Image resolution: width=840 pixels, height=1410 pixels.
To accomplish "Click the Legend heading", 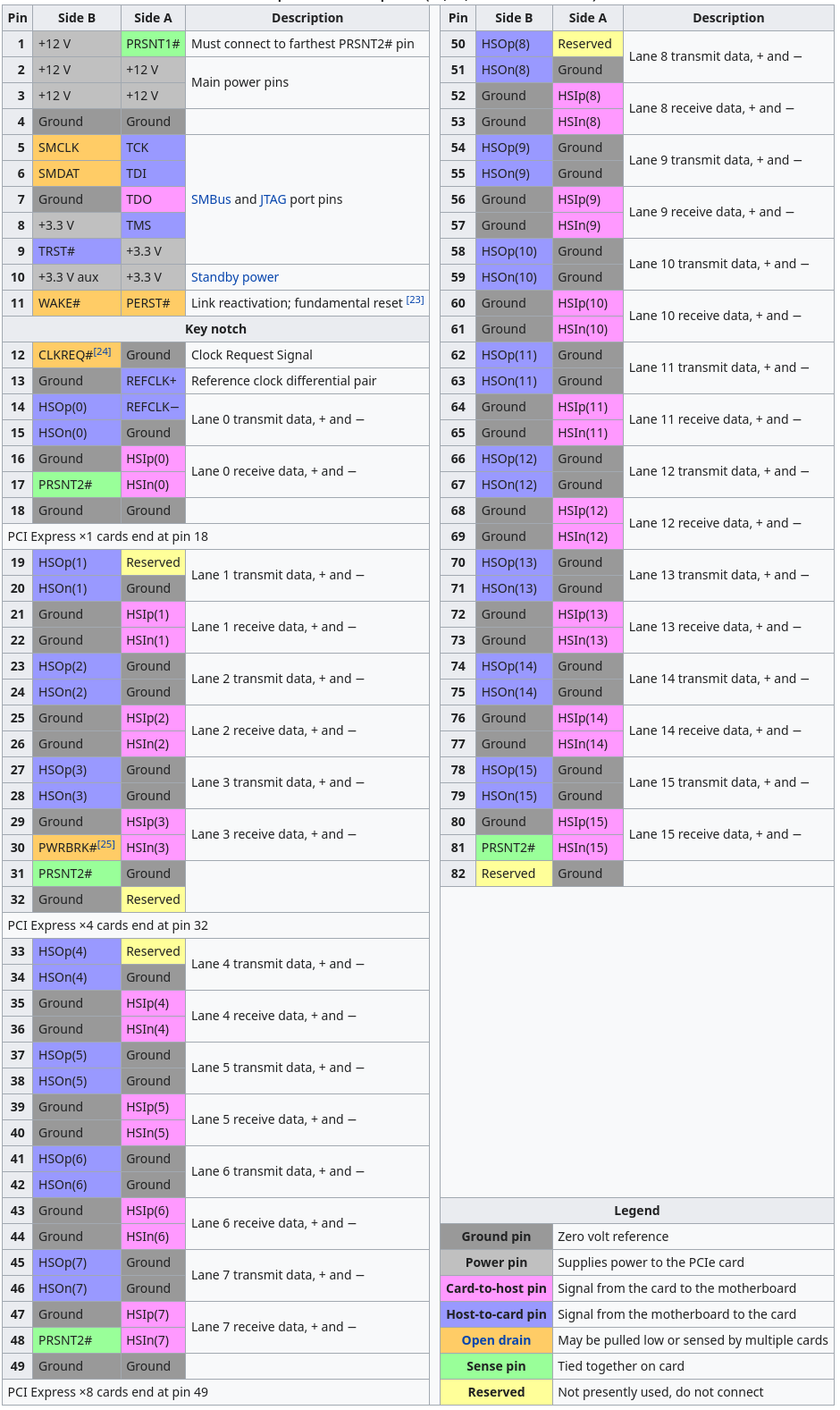I will click(636, 1211).
